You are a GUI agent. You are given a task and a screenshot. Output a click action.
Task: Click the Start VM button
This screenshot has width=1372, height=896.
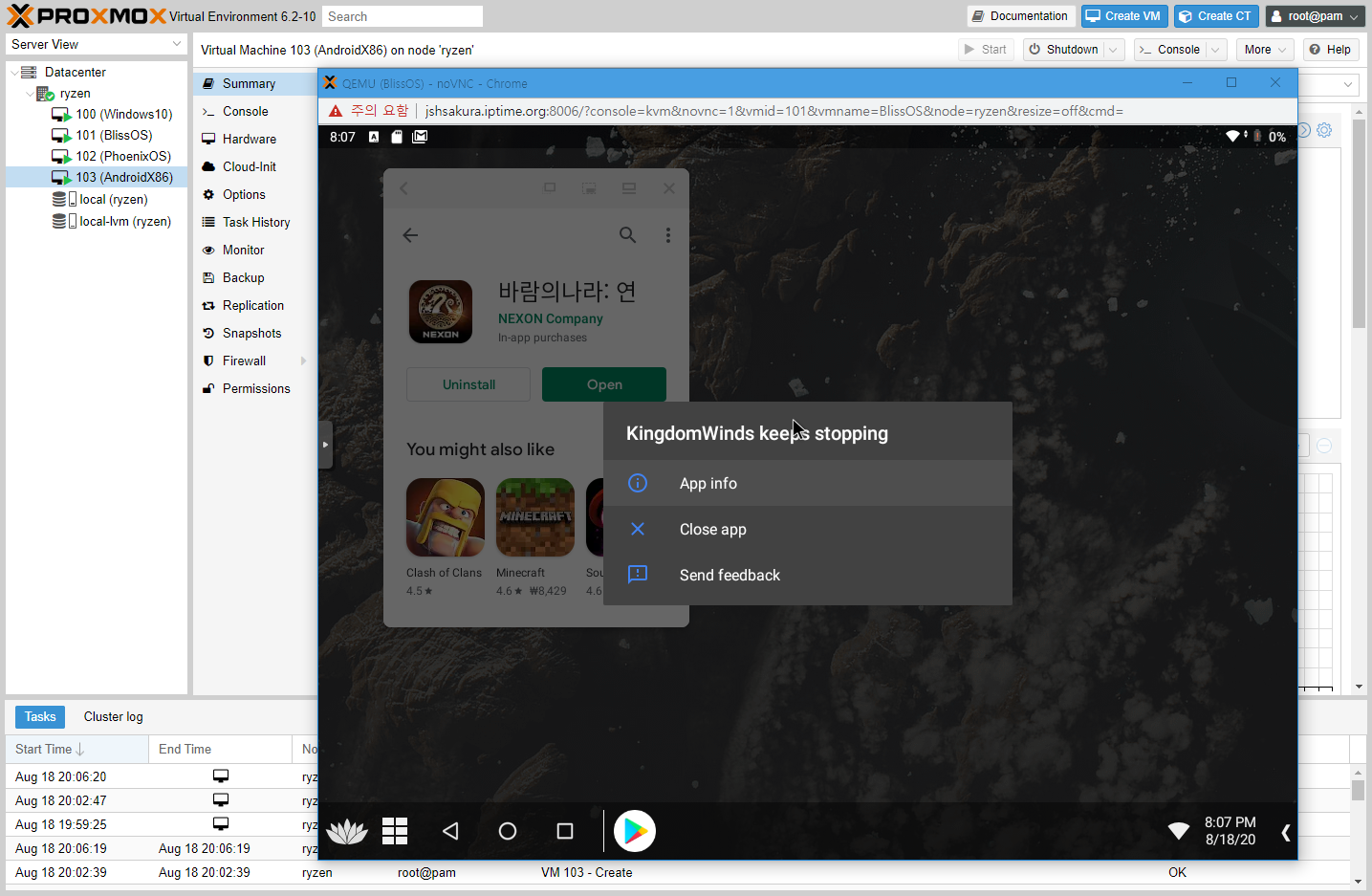[x=986, y=50]
